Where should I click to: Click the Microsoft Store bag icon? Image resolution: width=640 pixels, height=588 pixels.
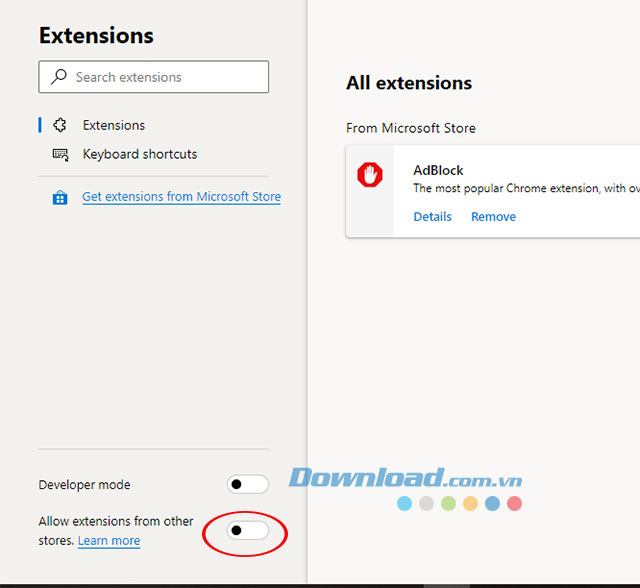tap(60, 197)
